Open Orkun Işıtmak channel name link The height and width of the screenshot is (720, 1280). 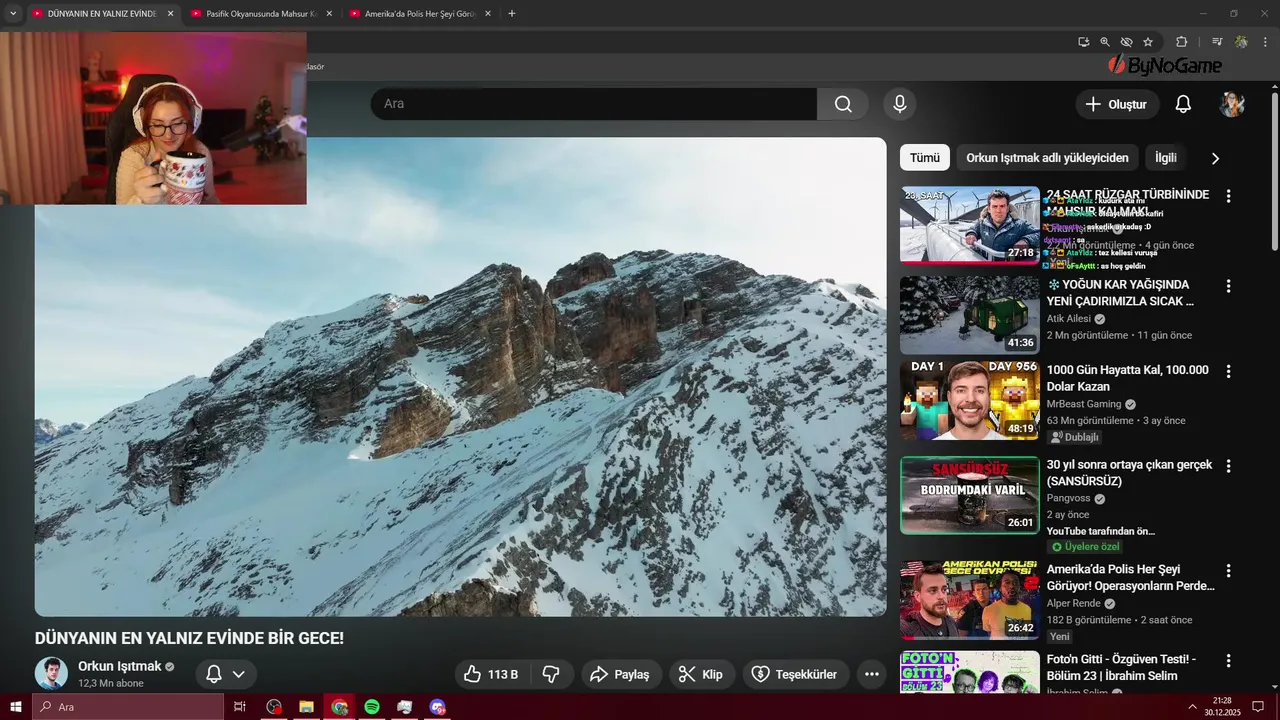(x=120, y=666)
